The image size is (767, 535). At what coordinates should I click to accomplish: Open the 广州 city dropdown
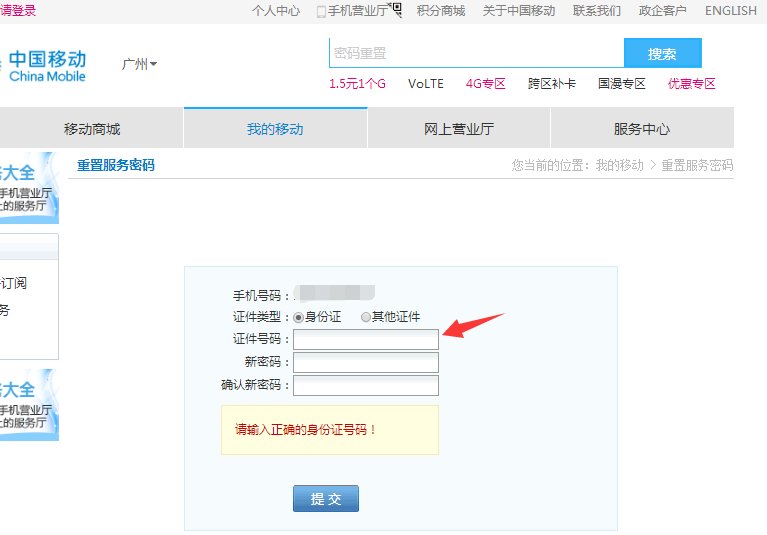(139, 64)
